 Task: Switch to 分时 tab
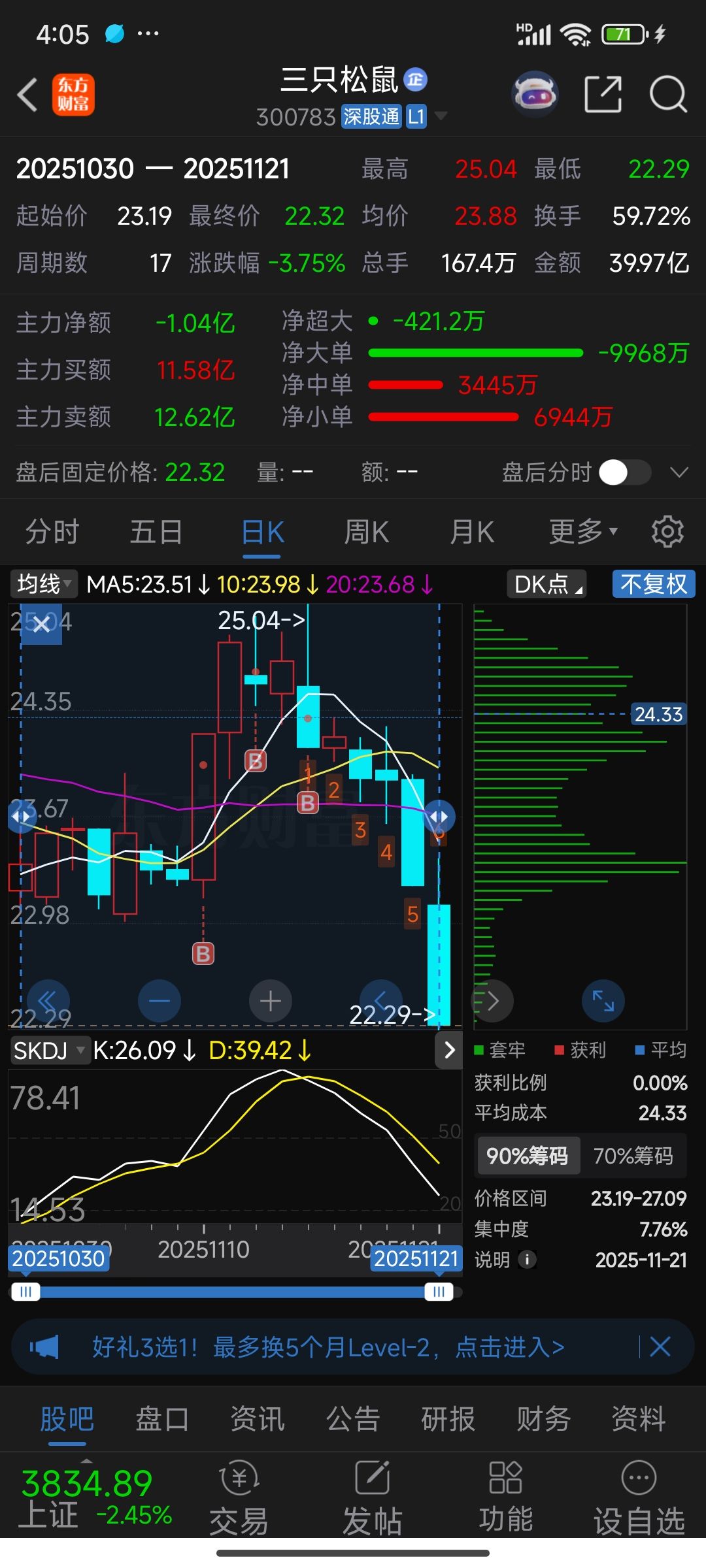point(52,532)
